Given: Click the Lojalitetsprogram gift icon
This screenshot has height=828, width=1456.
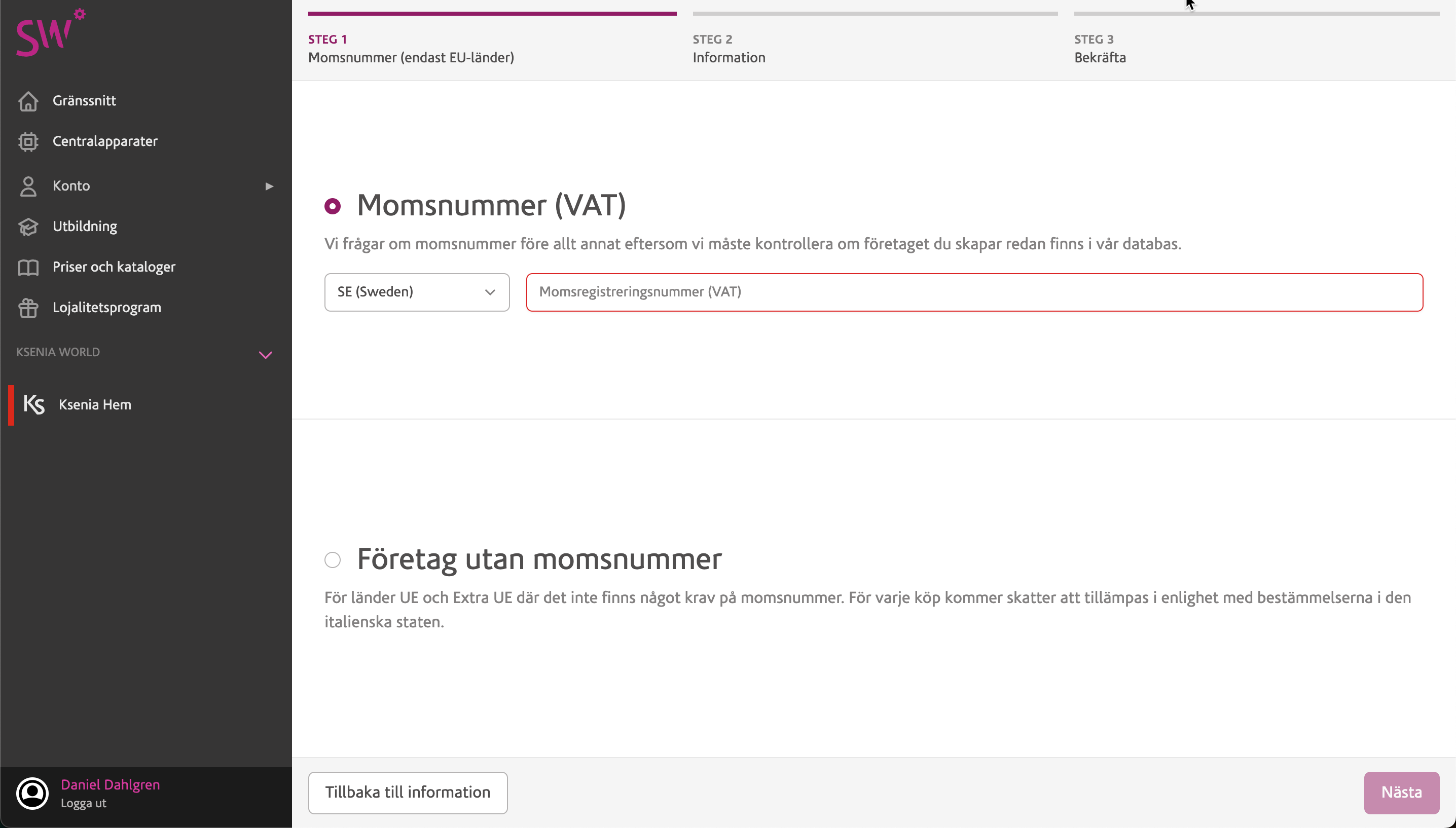Looking at the screenshot, I should (x=28, y=308).
